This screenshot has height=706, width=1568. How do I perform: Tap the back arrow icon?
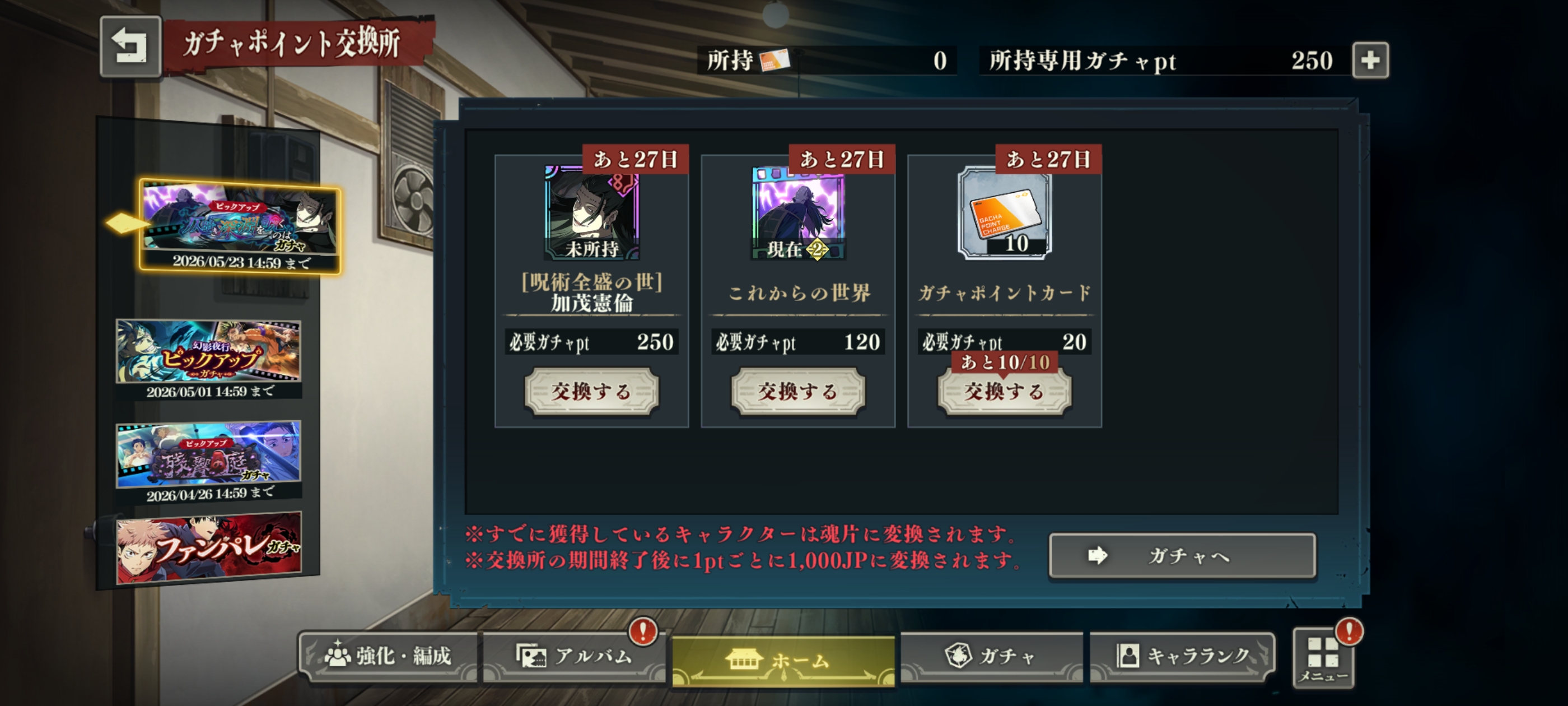tap(130, 47)
